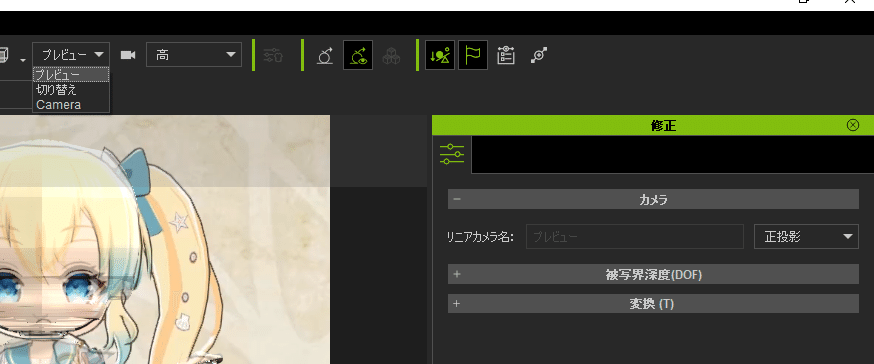Click the リニアカメラ名 input field
This screenshot has width=874, height=364.
[635, 236]
